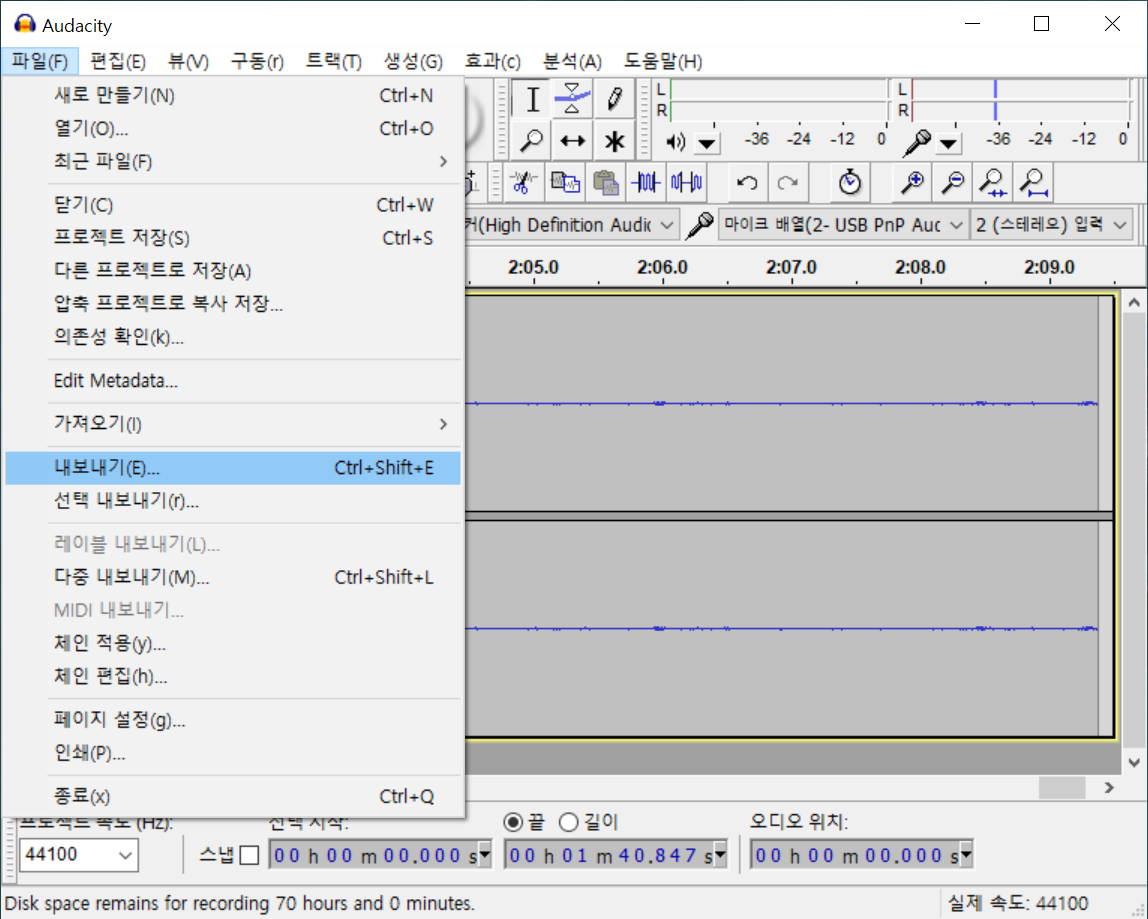Open the 효과(c) menu
This screenshot has width=1148, height=919.
click(x=493, y=61)
